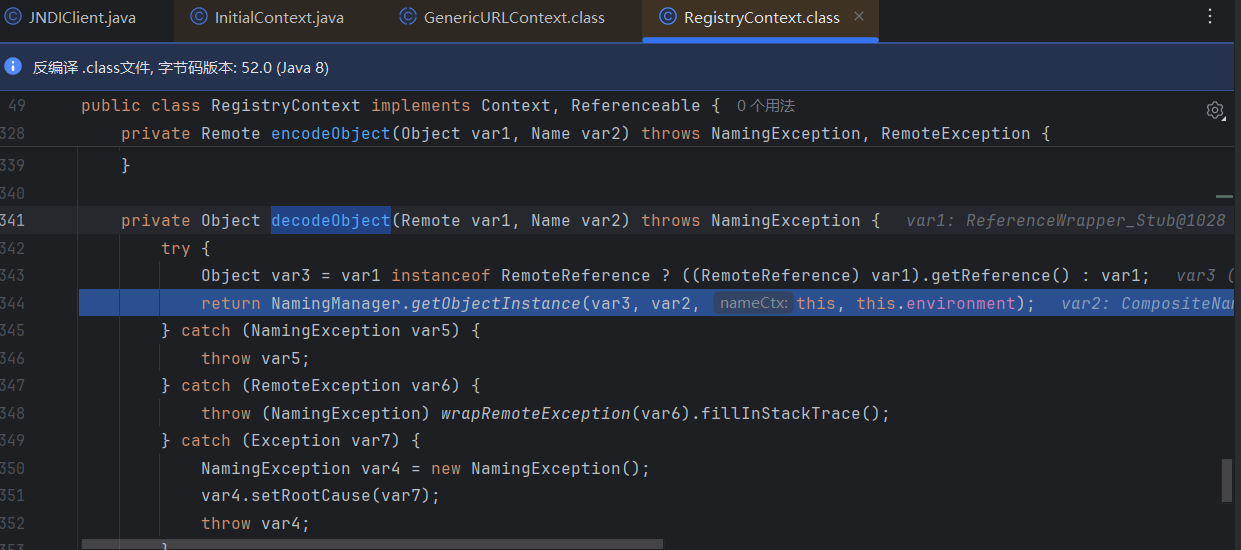Switch to the GenericURLContext.class tab

(x=513, y=18)
